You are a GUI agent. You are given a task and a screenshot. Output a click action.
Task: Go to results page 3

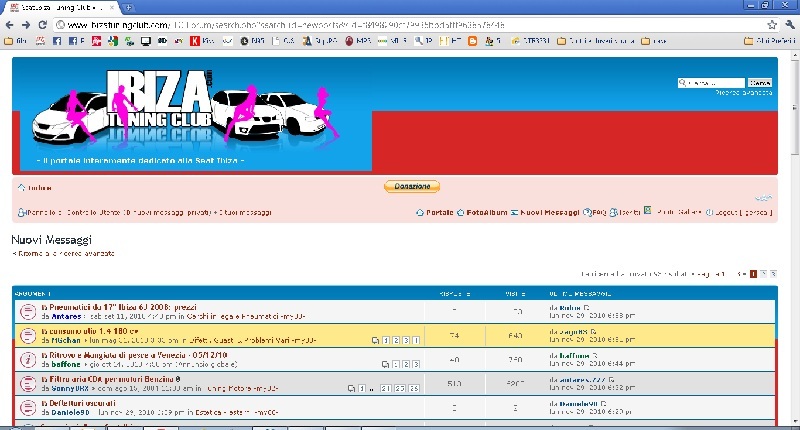coord(773,274)
